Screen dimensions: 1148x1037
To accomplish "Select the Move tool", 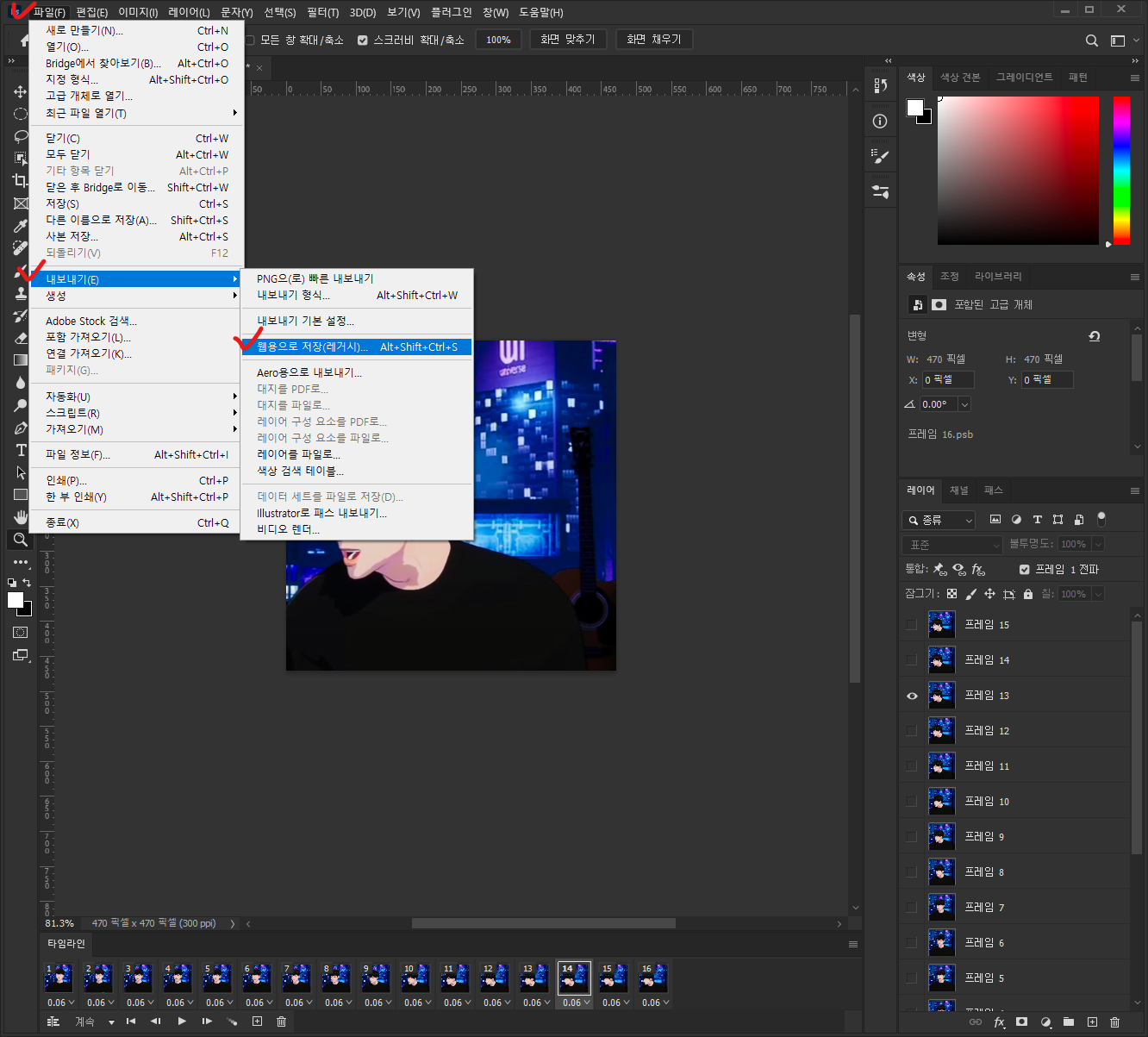I will (x=20, y=91).
